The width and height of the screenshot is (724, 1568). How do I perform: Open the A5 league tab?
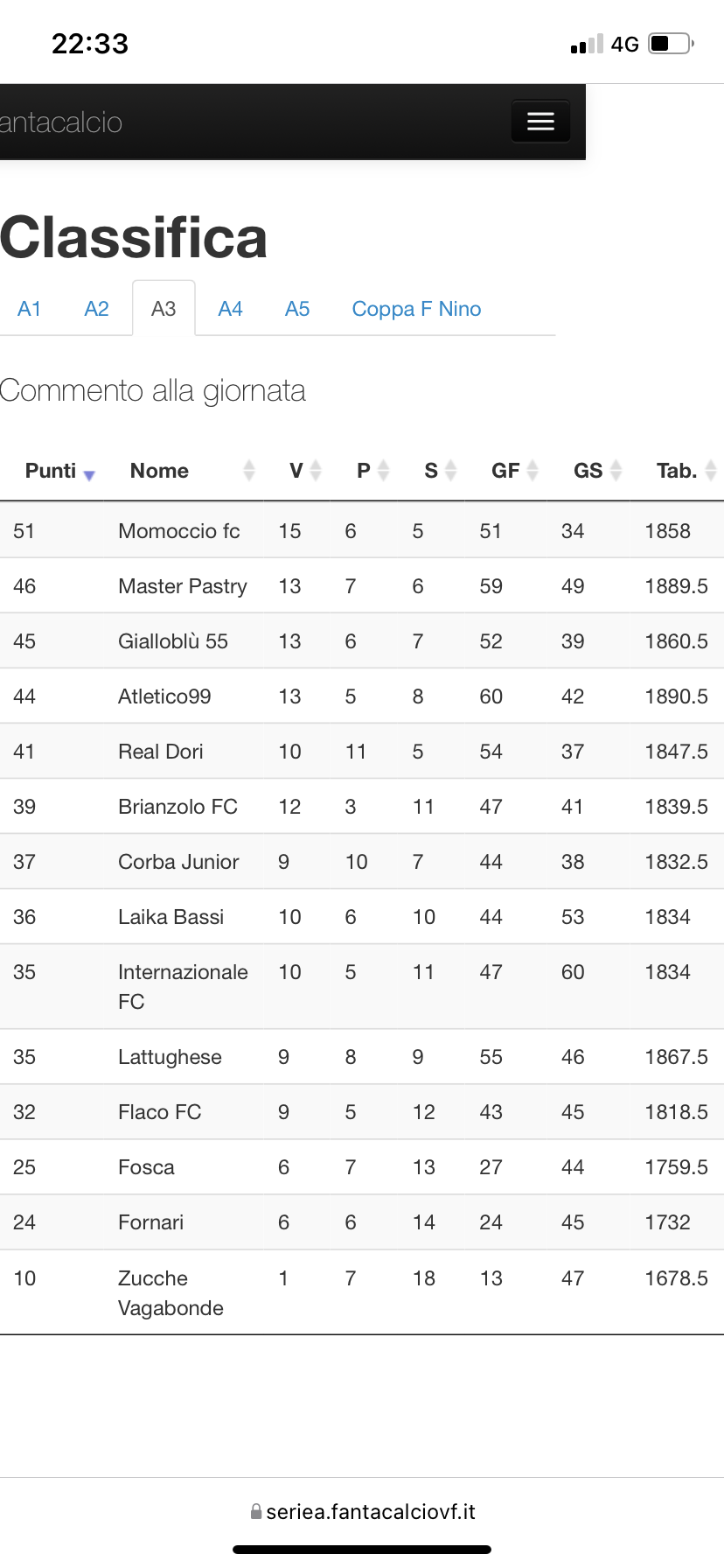[x=297, y=309]
